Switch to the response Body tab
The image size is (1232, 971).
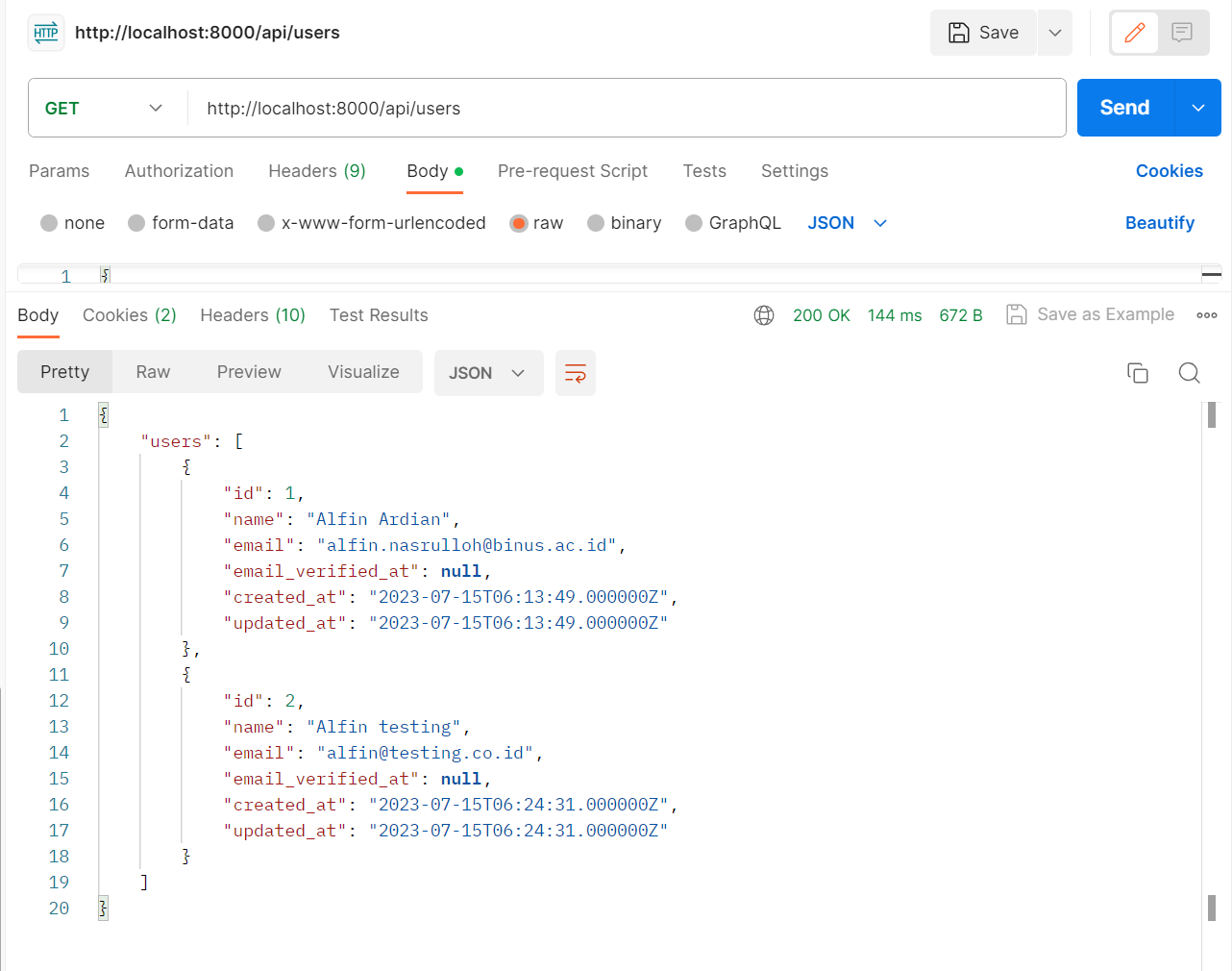point(38,315)
